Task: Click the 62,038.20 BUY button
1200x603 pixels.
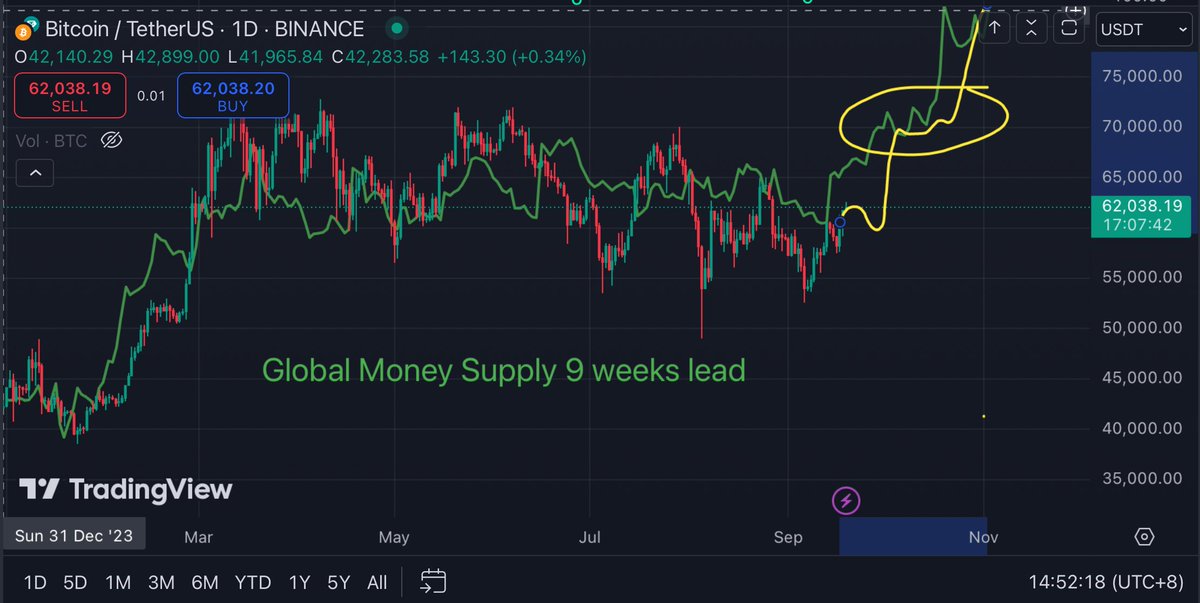Action: point(233,96)
